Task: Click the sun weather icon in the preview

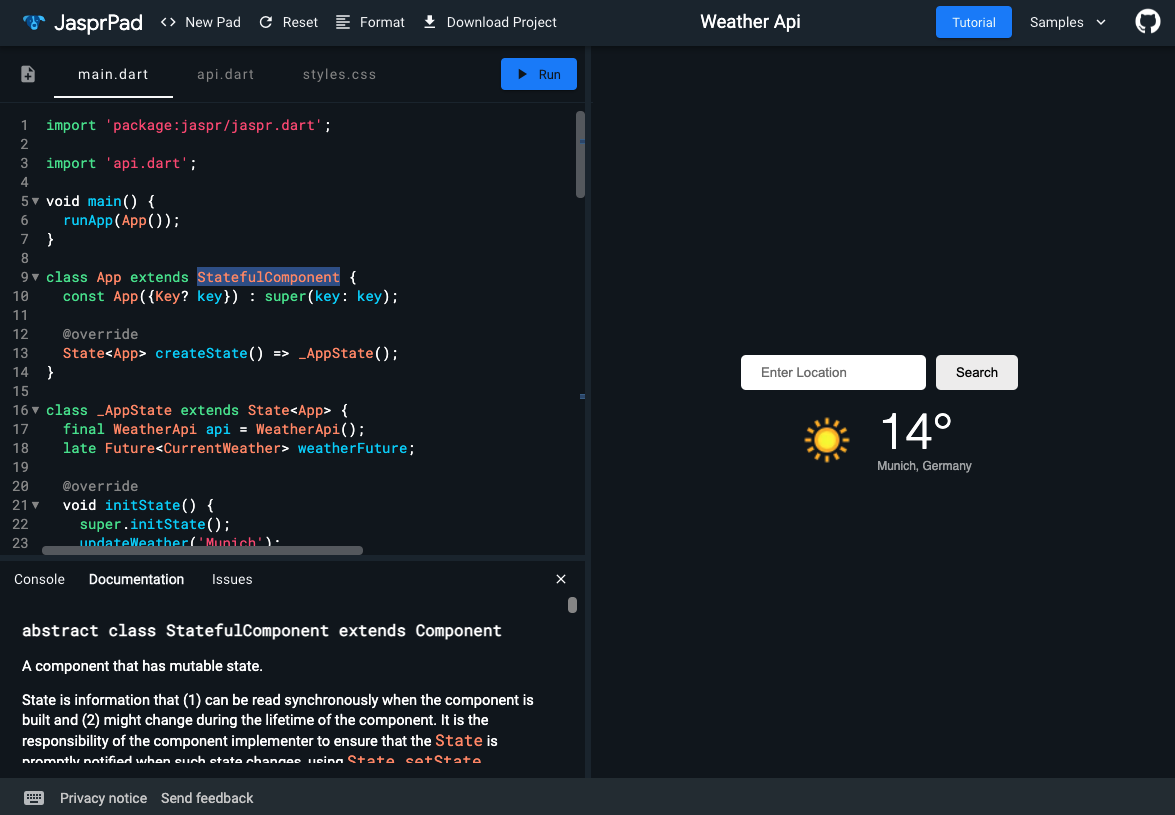Action: pyautogui.click(x=827, y=440)
